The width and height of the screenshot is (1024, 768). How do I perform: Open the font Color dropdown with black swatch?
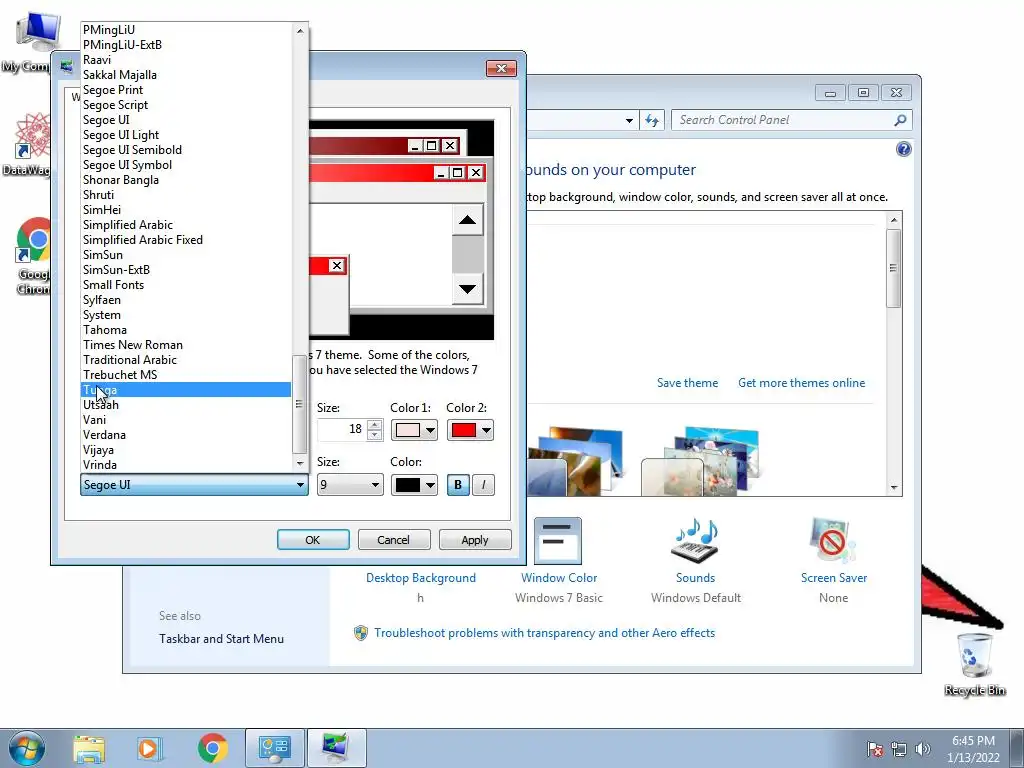[x=414, y=485]
